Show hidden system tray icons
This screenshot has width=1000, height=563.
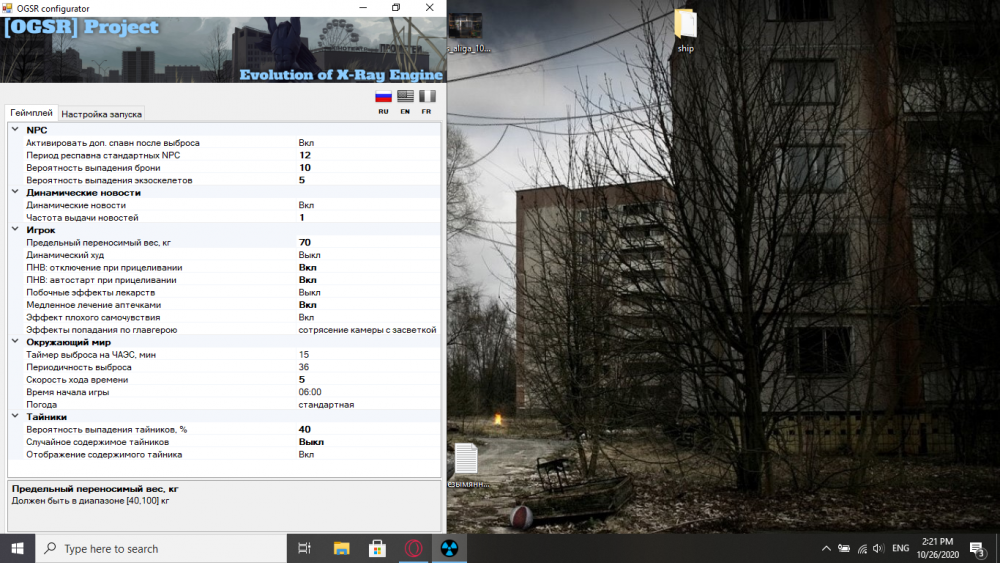826,548
